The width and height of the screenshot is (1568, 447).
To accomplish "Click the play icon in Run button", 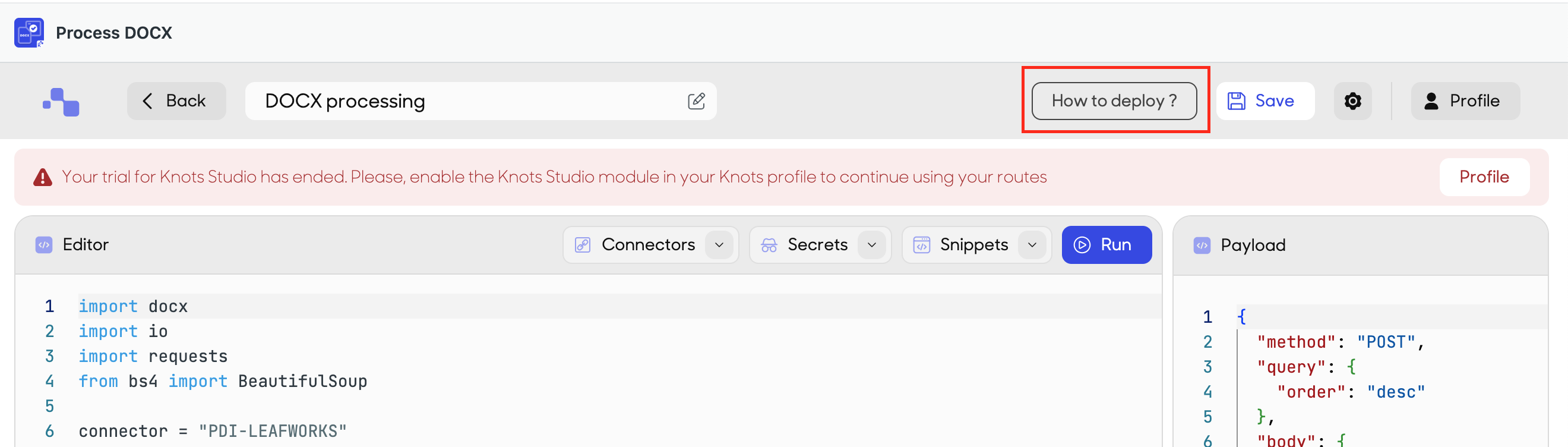I will (x=1082, y=245).
